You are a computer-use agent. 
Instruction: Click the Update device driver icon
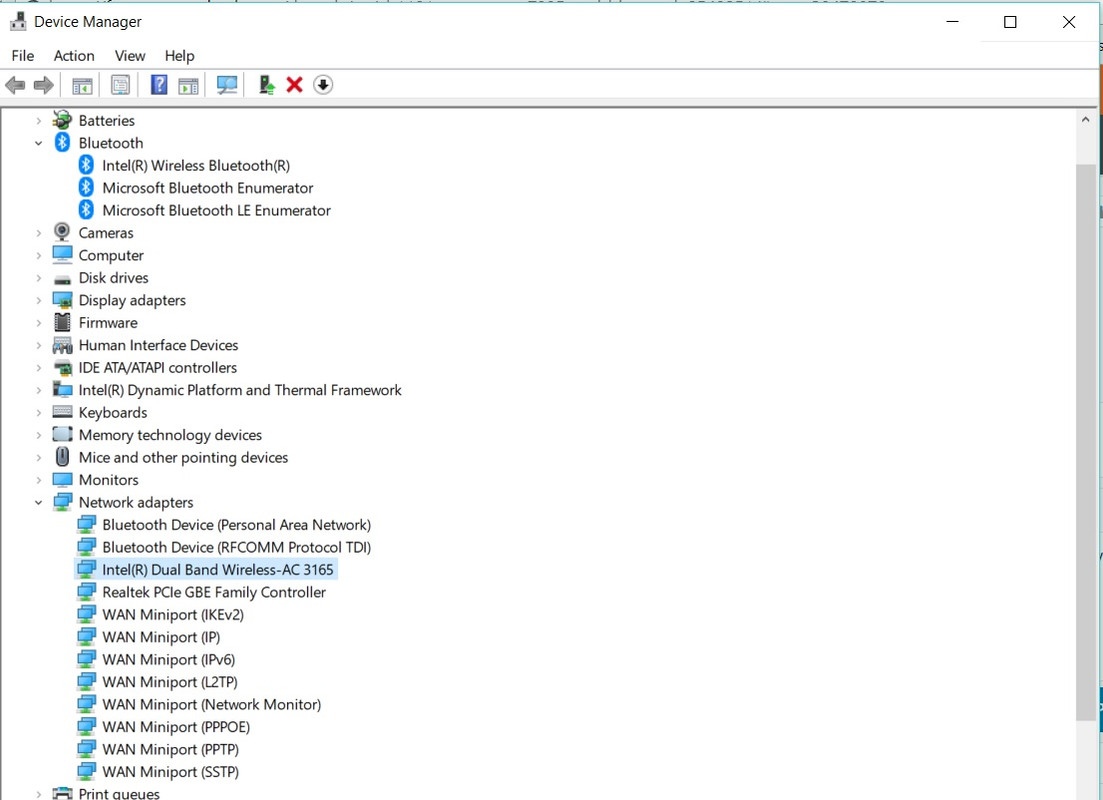pyautogui.click(x=266, y=85)
